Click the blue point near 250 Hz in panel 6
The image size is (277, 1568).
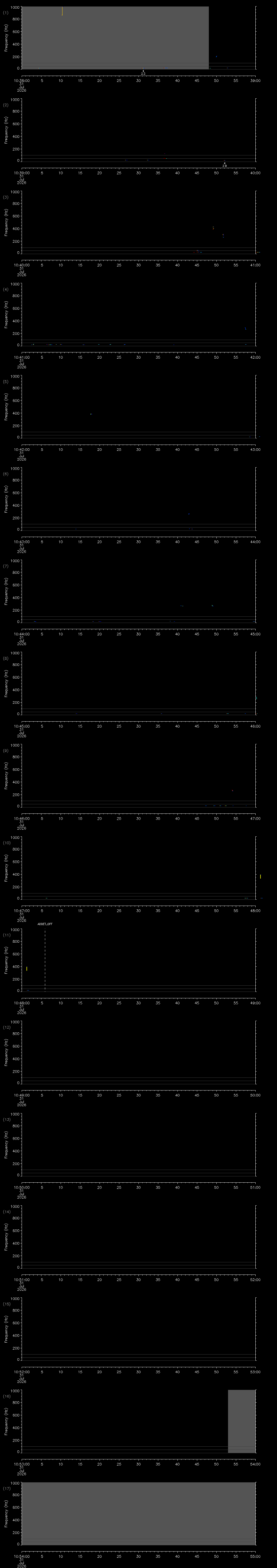(189, 514)
